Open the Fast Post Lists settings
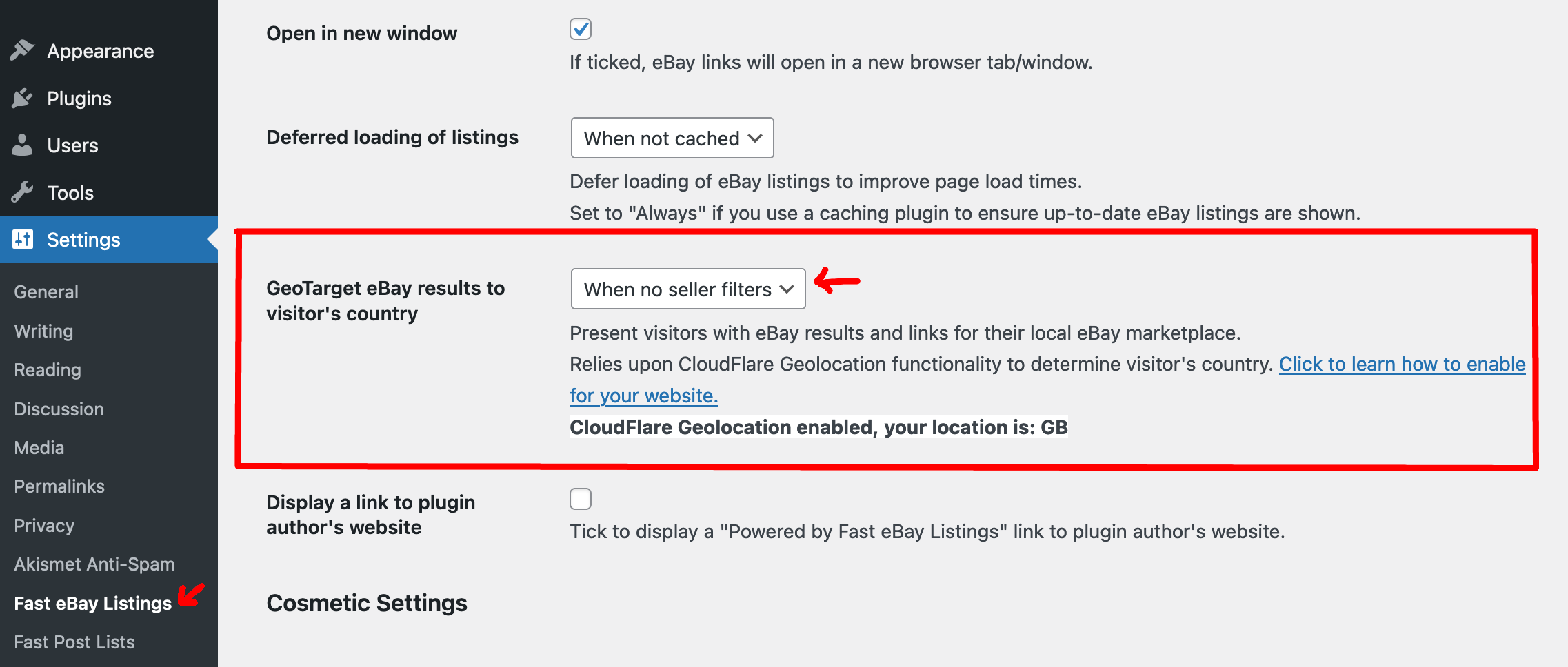1568x667 pixels. [74, 642]
